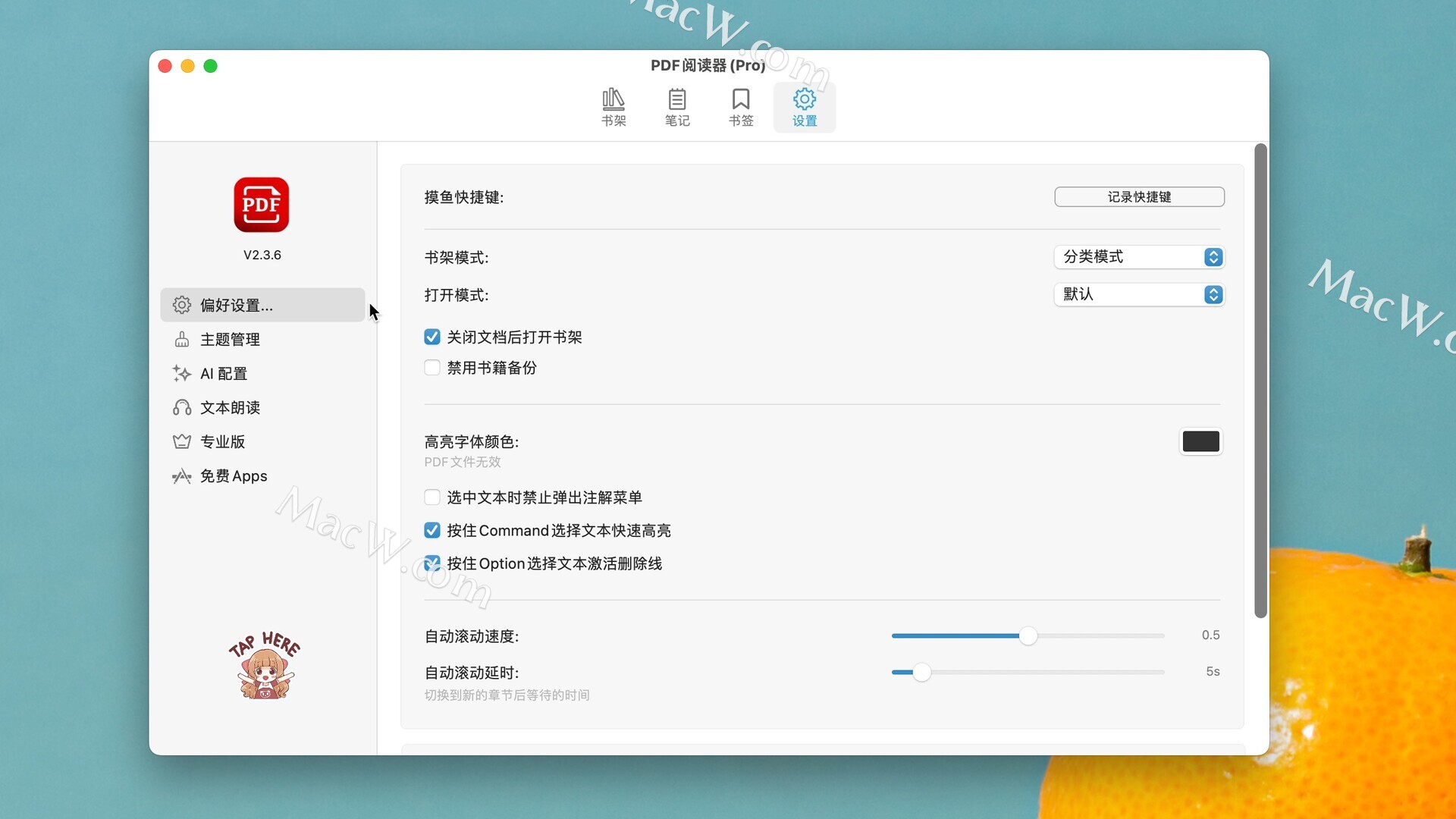Open 免费 Apps section
The image size is (1456, 819).
point(262,475)
